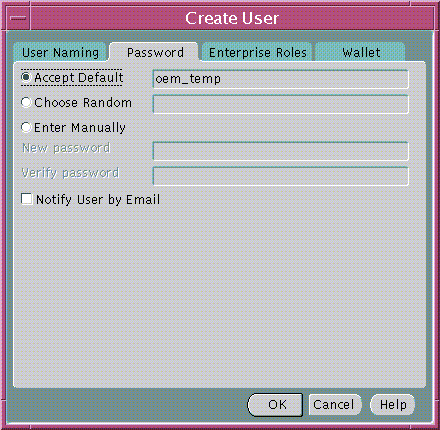Click the Create User title bar
Image resolution: width=440 pixels, height=430 pixels.
(x=232, y=18)
